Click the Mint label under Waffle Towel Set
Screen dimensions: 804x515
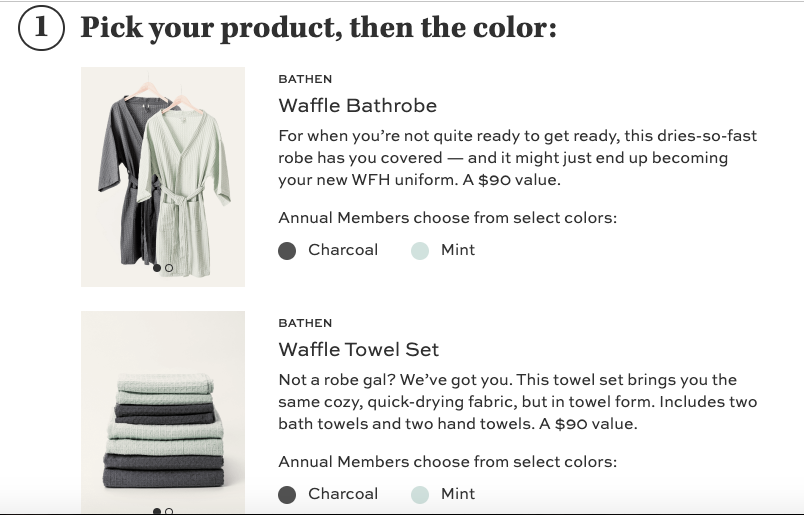[x=458, y=494]
